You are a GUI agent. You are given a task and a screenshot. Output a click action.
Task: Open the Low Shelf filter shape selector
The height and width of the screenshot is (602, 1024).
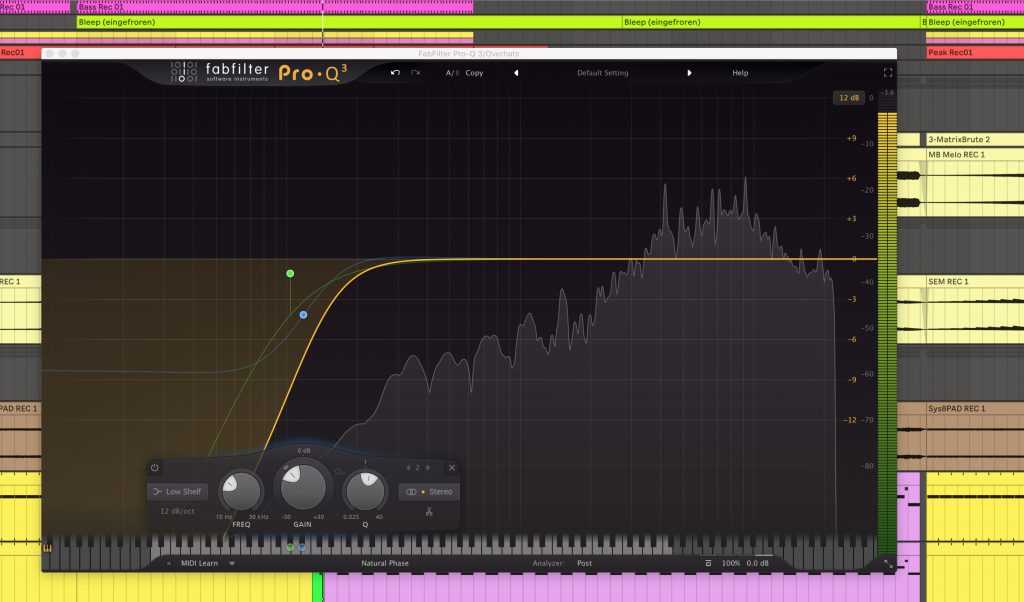click(x=180, y=491)
